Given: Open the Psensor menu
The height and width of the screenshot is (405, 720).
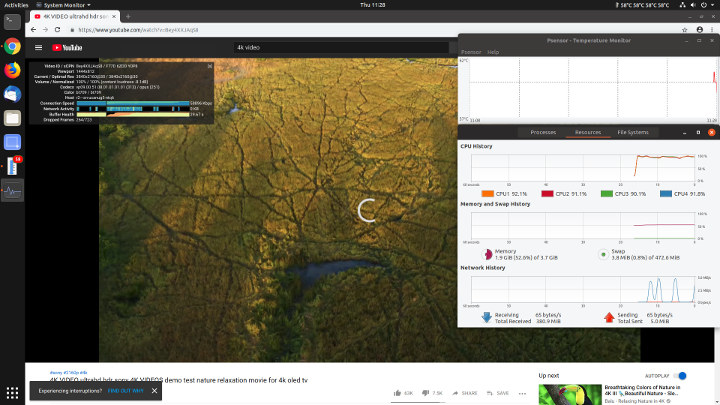Looking at the screenshot, I should click(x=471, y=52).
